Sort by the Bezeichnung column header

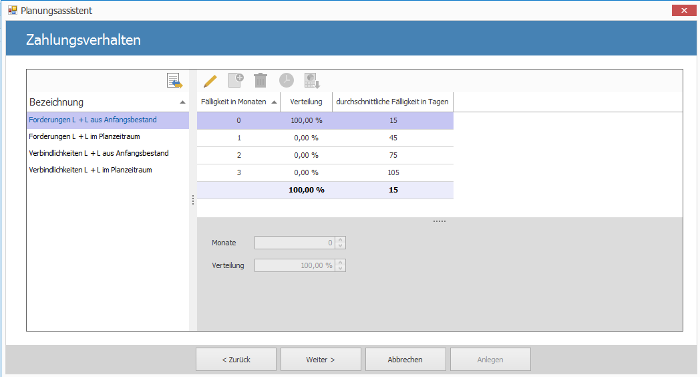(x=108, y=102)
